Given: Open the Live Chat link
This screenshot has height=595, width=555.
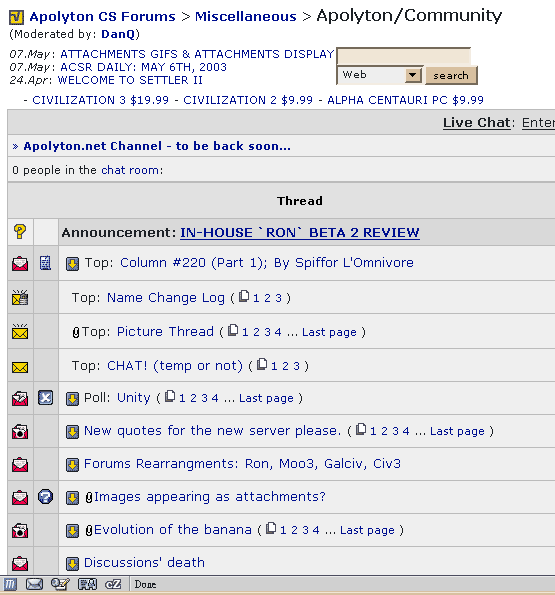Looking at the screenshot, I should (x=476, y=123).
